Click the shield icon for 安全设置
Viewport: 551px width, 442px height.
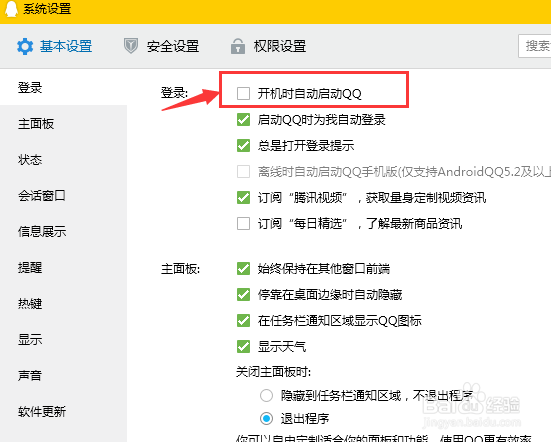tap(131, 46)
